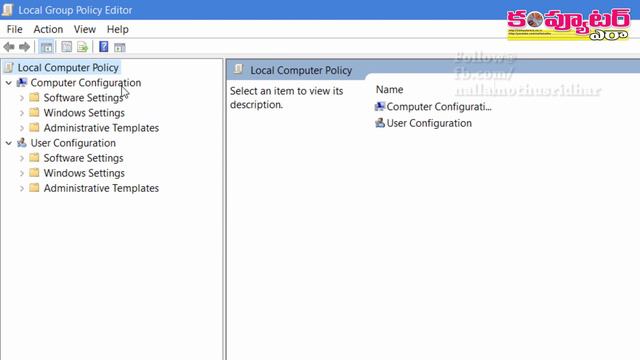Click the Computer Configuration icon in tree

[x=22, y=82]
